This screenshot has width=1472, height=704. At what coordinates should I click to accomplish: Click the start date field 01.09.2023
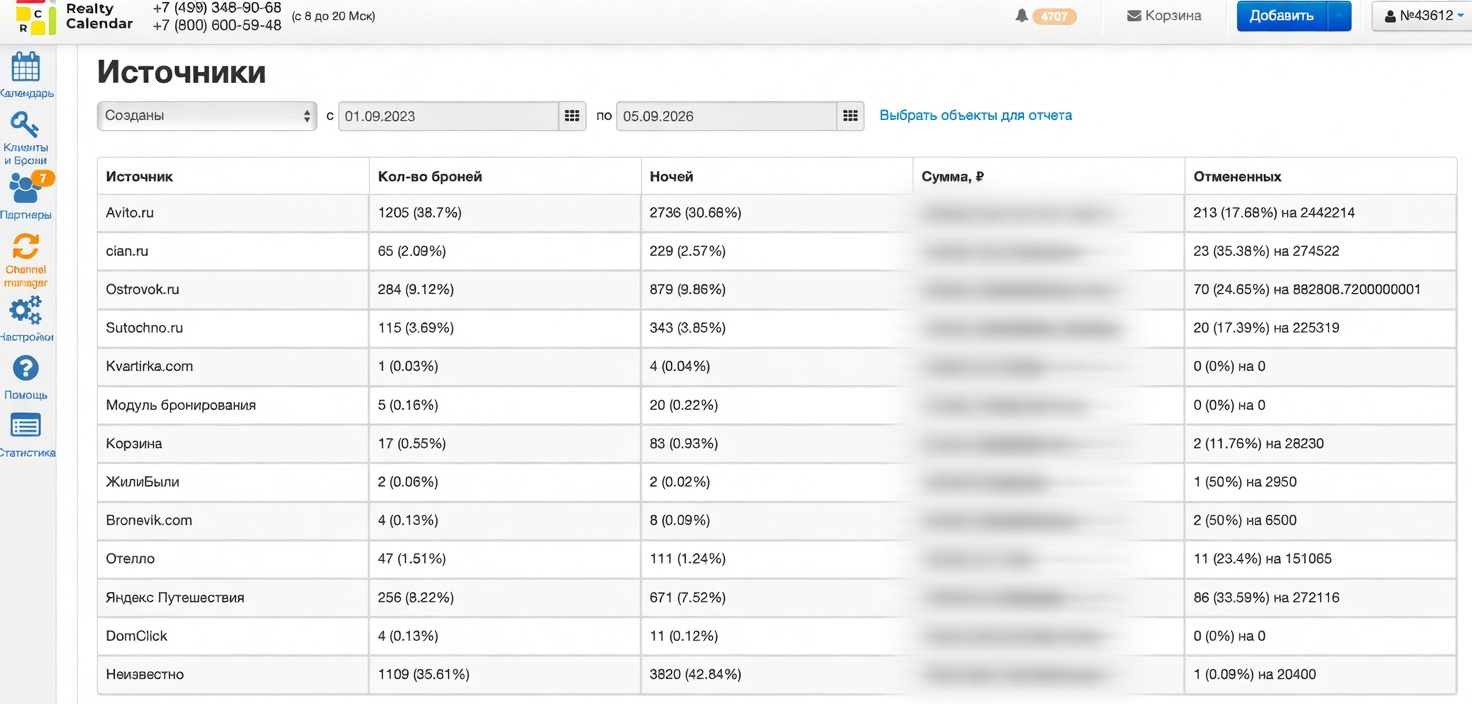[448, 116]
